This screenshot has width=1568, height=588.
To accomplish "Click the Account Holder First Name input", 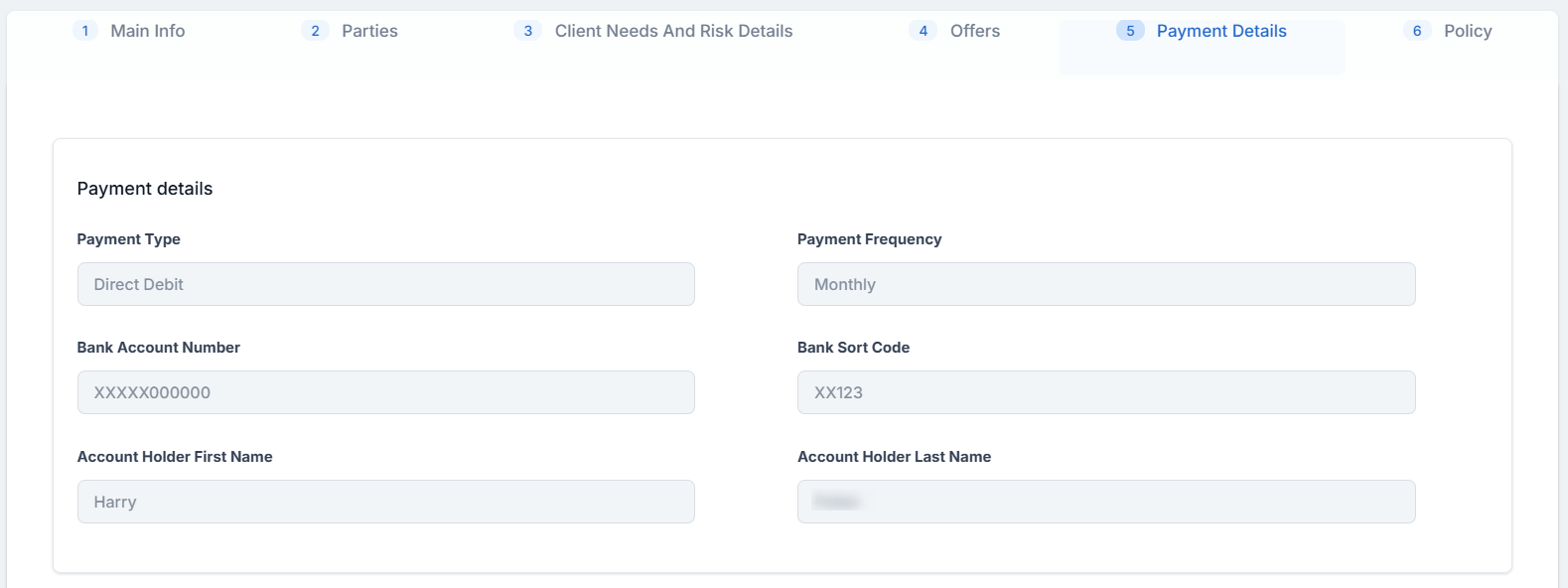I will [385, 502].
